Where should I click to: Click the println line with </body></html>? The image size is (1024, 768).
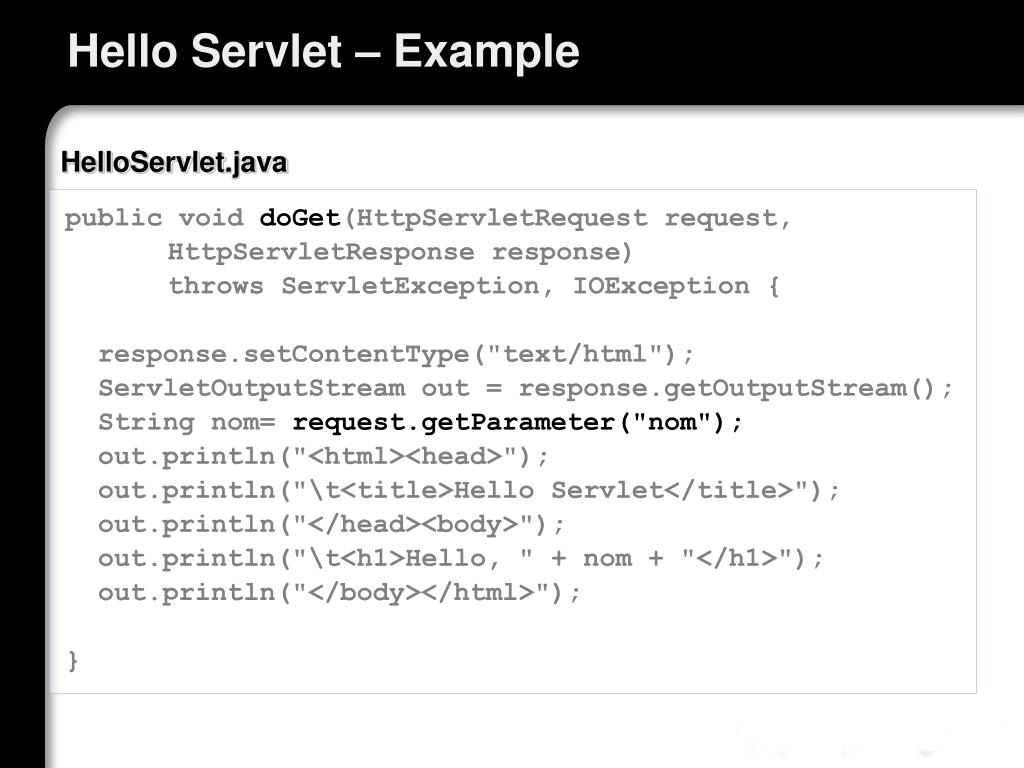point(339,592)
